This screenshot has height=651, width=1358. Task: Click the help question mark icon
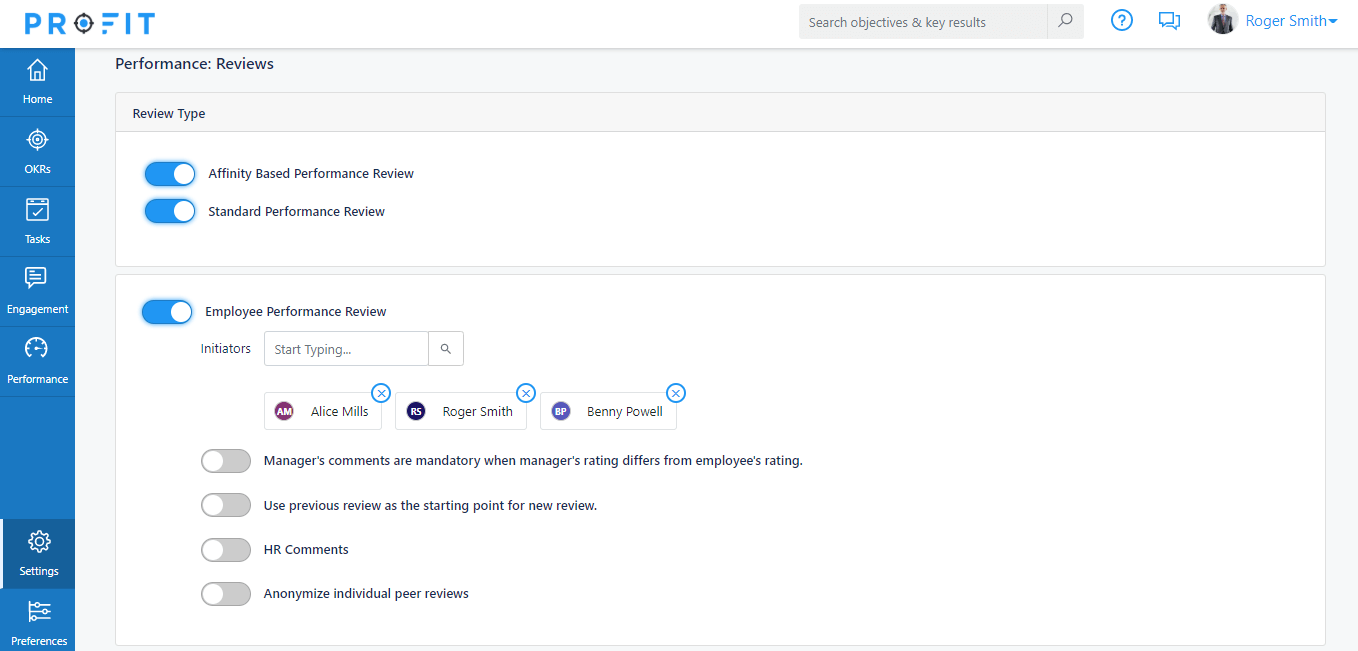[1122, 21]
